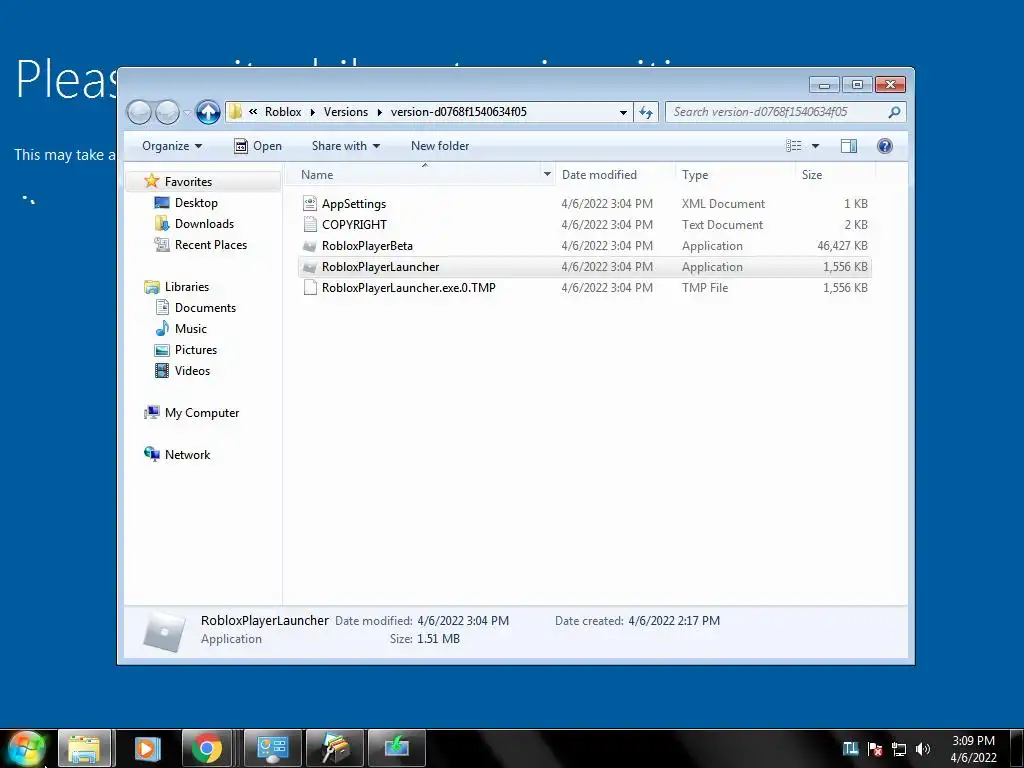Screen dimensions: 1024x768
Task: Select Network in the navigation pane
Action: coord(187,455)
